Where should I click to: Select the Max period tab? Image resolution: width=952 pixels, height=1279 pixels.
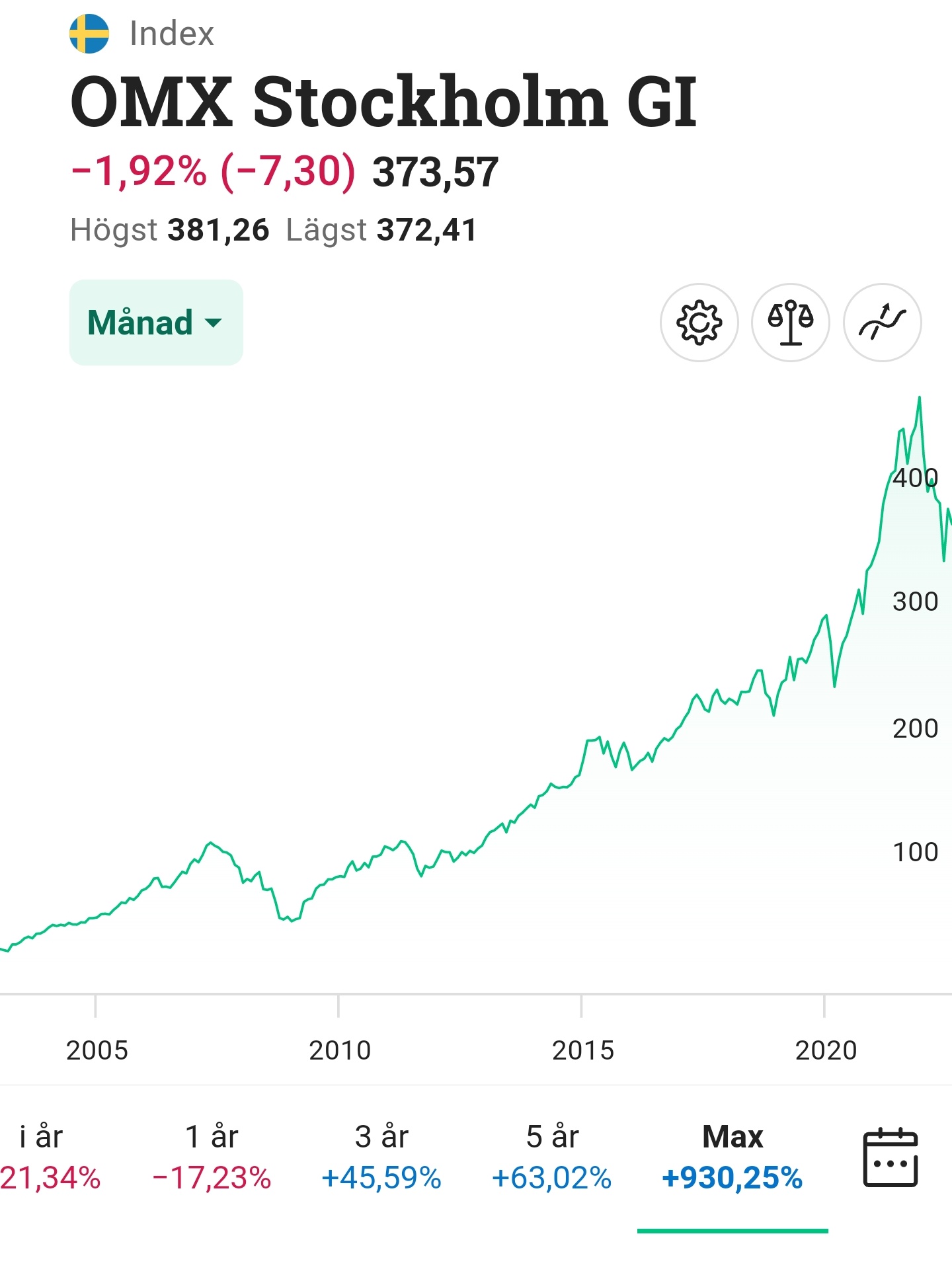[733, 1157]
